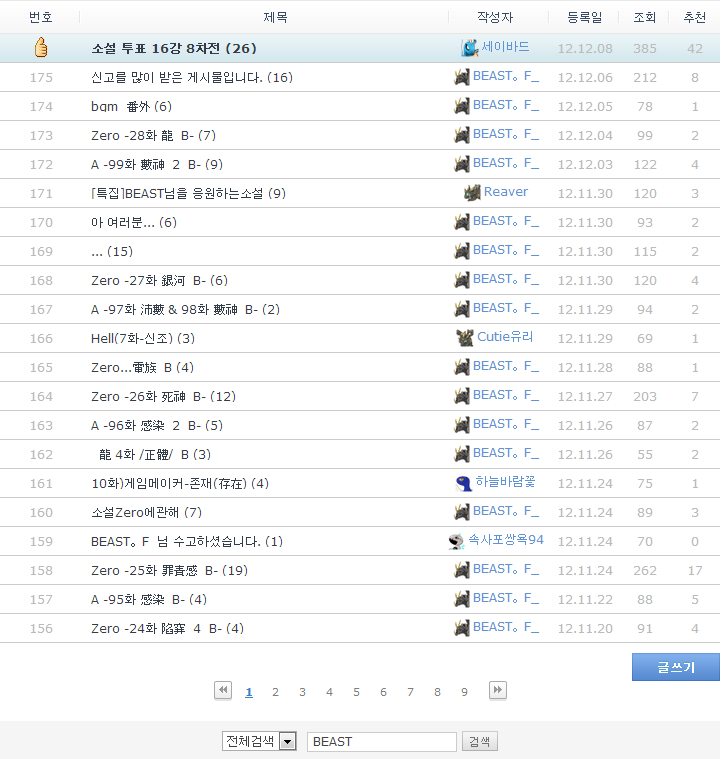The height and width of the screenshot is (759, 725).
Task: Click the 글쓰기 write post button
Action: click(675, 667)
